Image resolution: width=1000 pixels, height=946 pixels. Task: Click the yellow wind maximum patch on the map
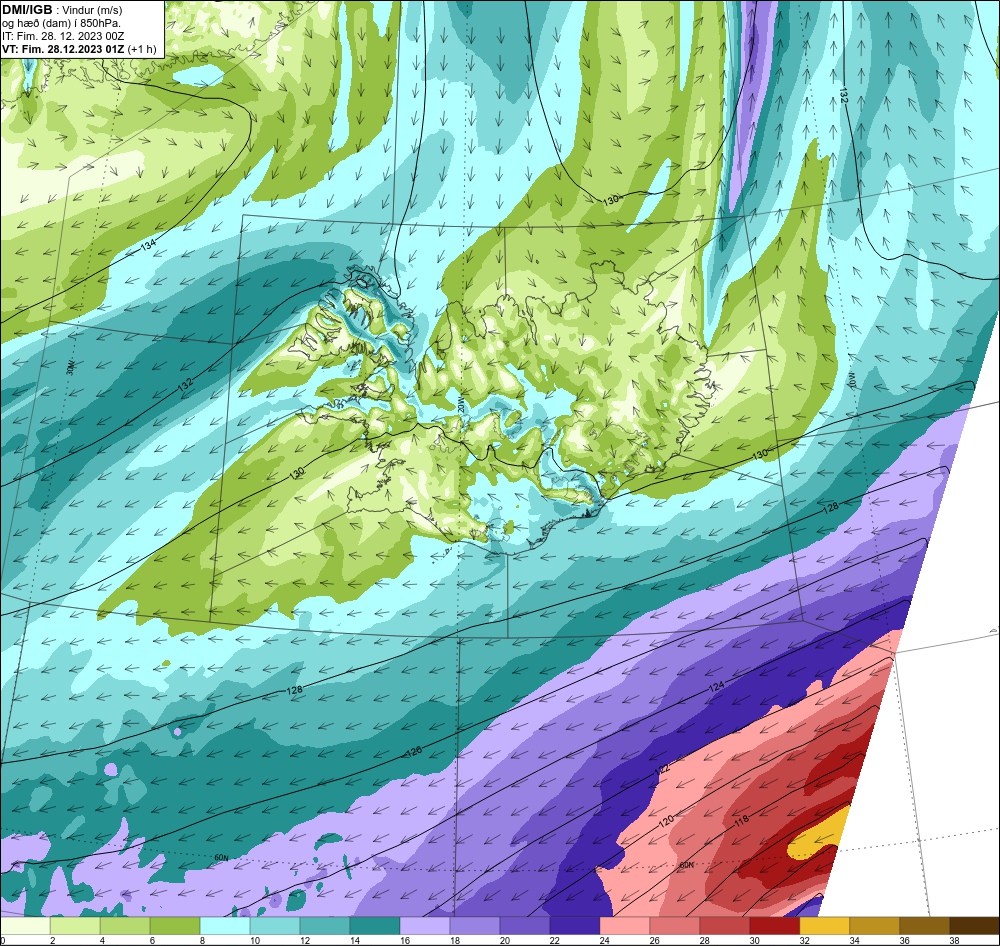820,835
